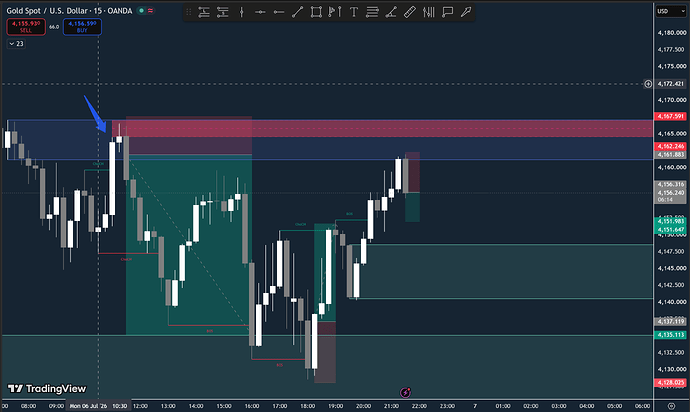Select the Rectangle drawing tool
Image resolution: width=690 pixels, height=412 pixels.
[316, 12]
